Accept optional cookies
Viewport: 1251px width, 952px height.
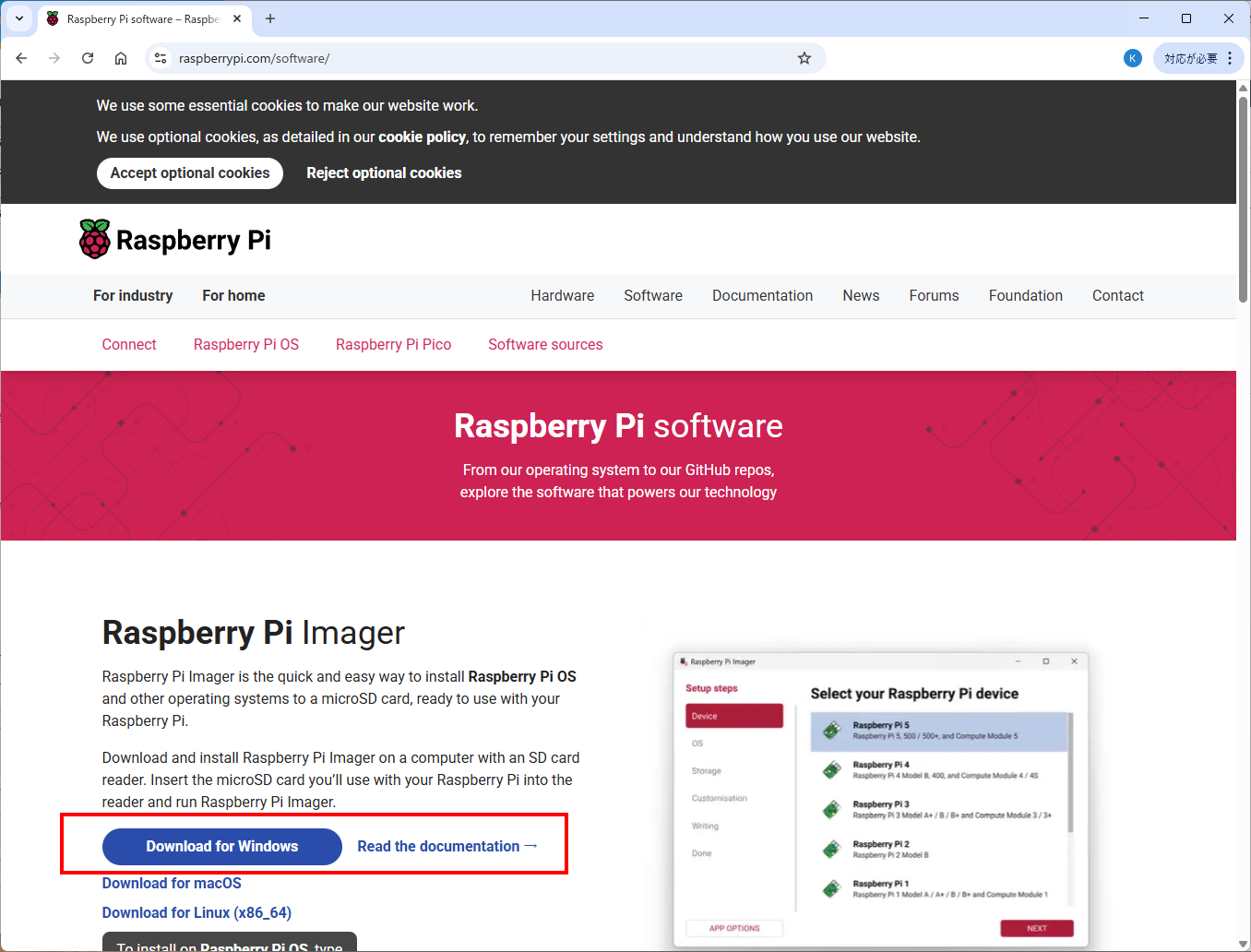(x=190, y=173)
